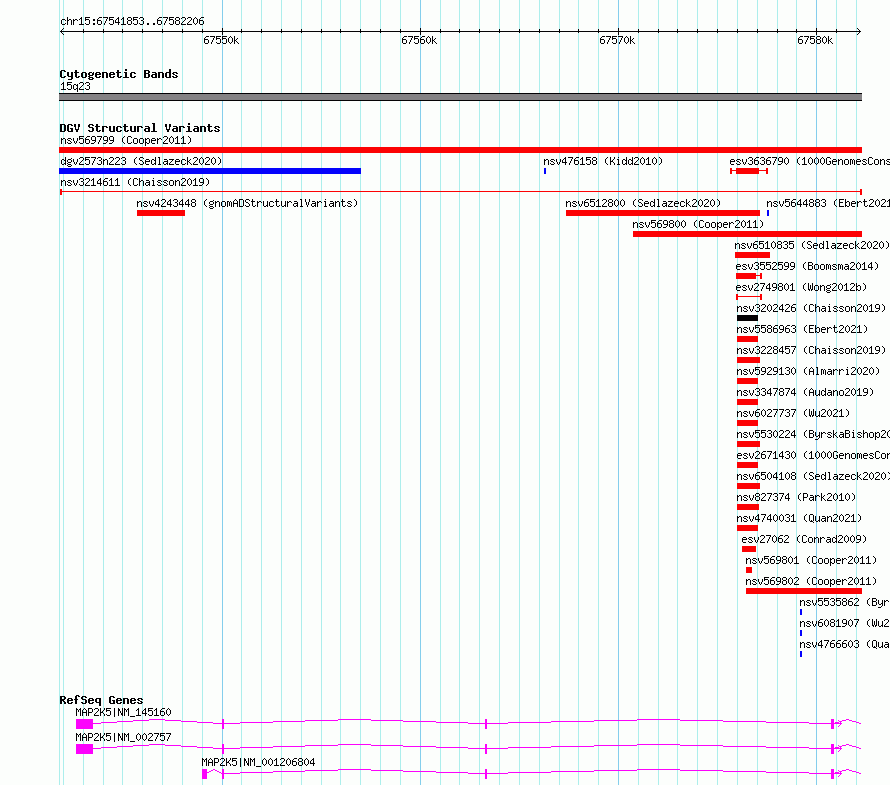Click the Cytogenetic Bands track title
The image size is (890, 785).
(x=119, y=74)
